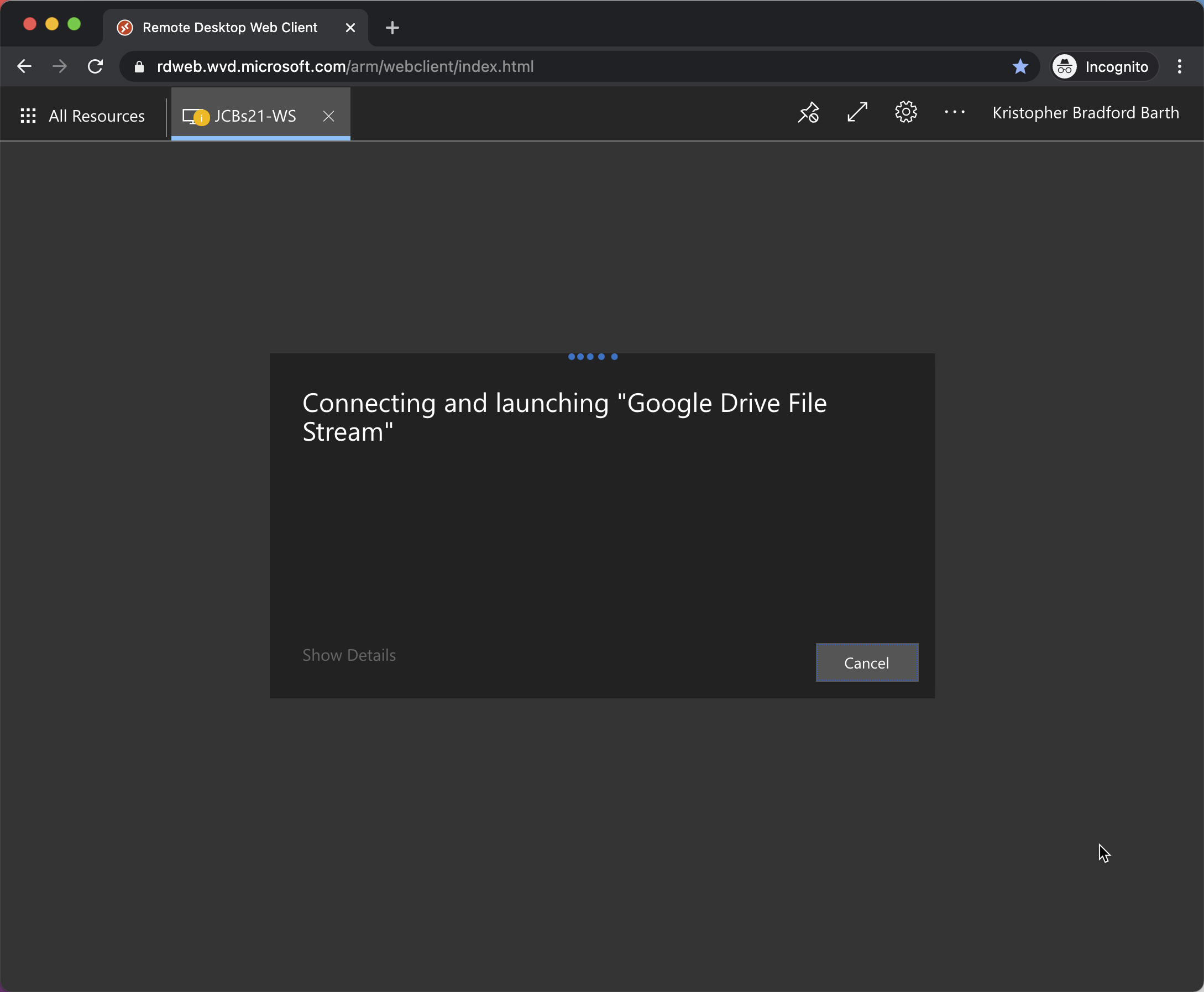
Task: Click the Show Details link
Action: [x=349, y=655]
